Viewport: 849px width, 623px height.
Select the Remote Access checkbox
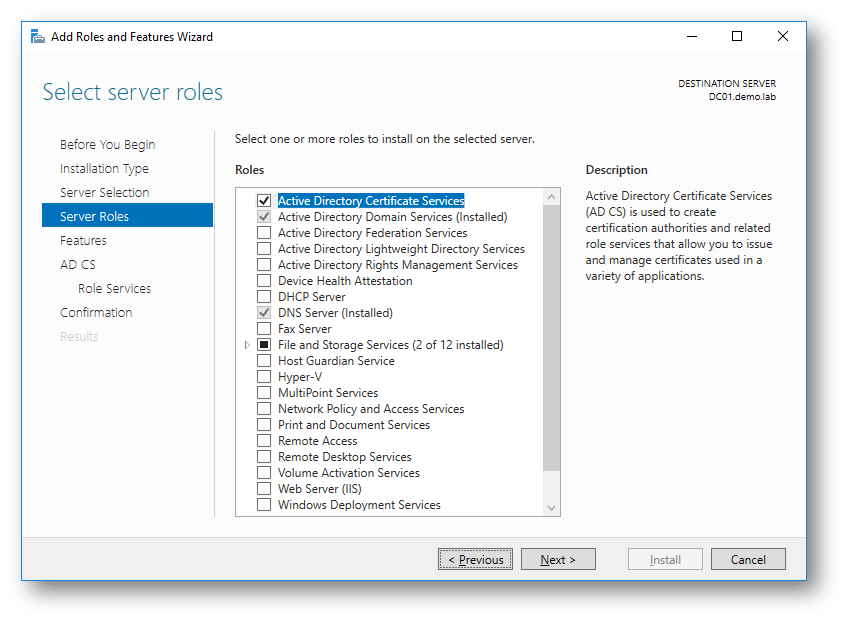click(264, 441)
